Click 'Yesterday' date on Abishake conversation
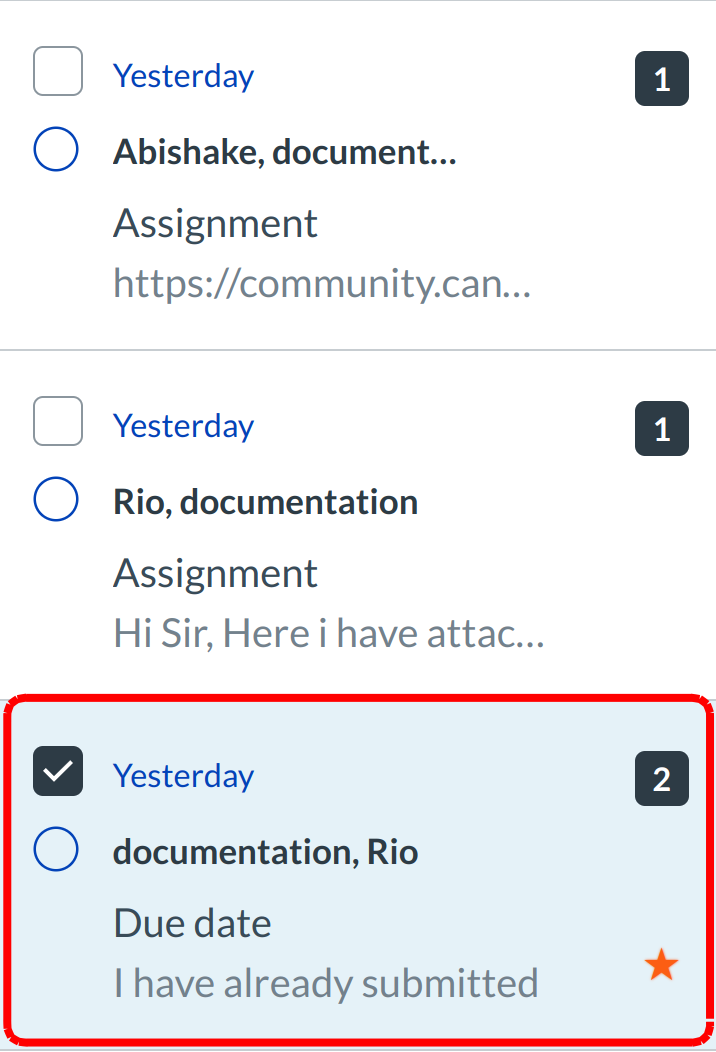Image resolution: width=716 pixels, height=1052 pixels. [183, 76]
